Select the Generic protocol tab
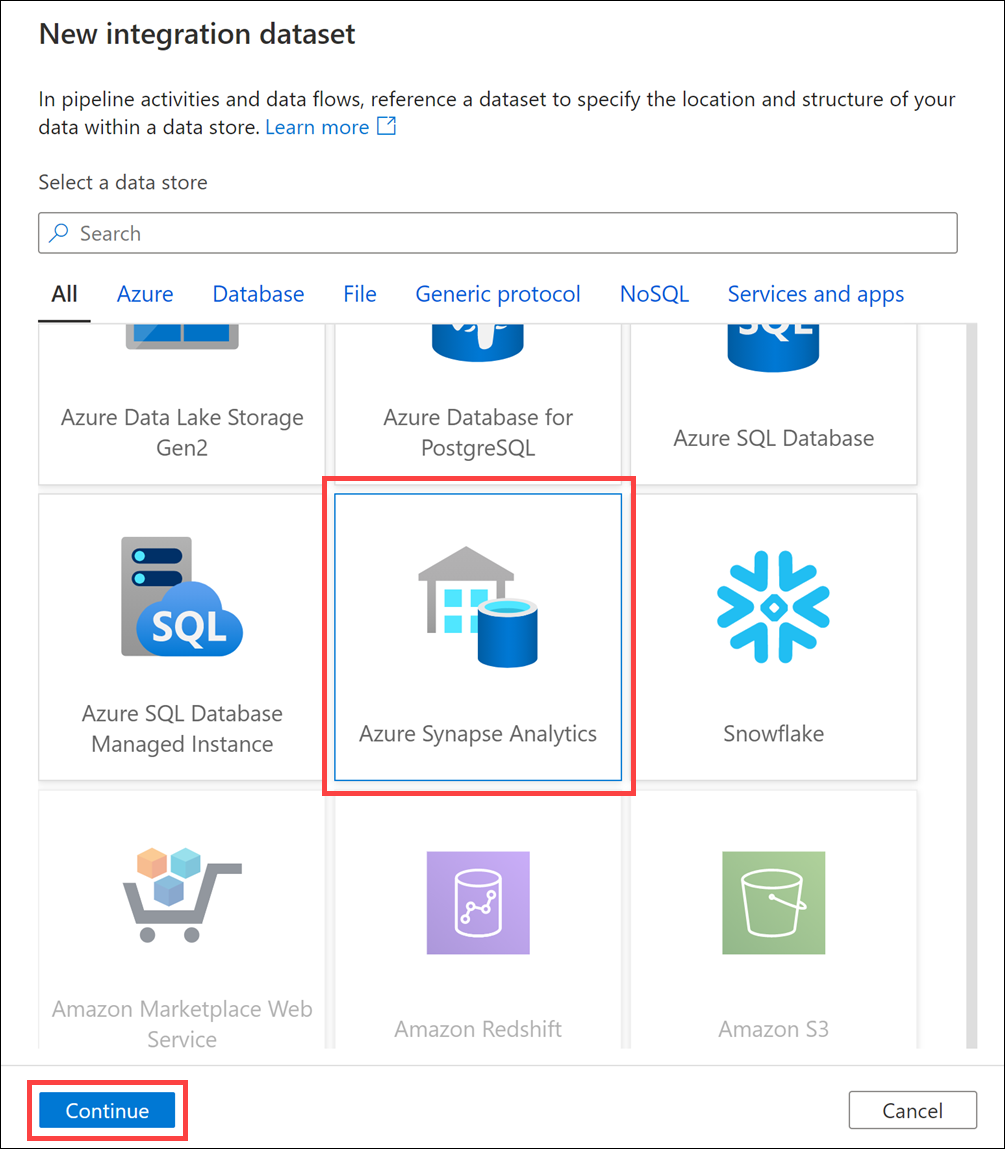Viewport: 1005px width, 1149px height. (x=498, y=294)
